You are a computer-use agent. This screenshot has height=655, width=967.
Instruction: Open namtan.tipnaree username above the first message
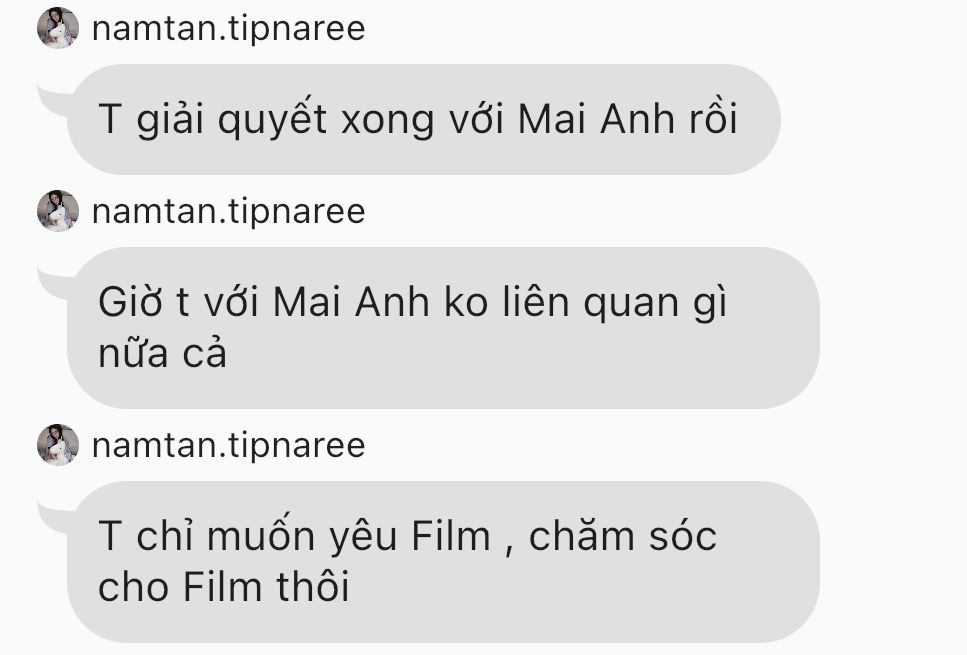pos(229,28)
